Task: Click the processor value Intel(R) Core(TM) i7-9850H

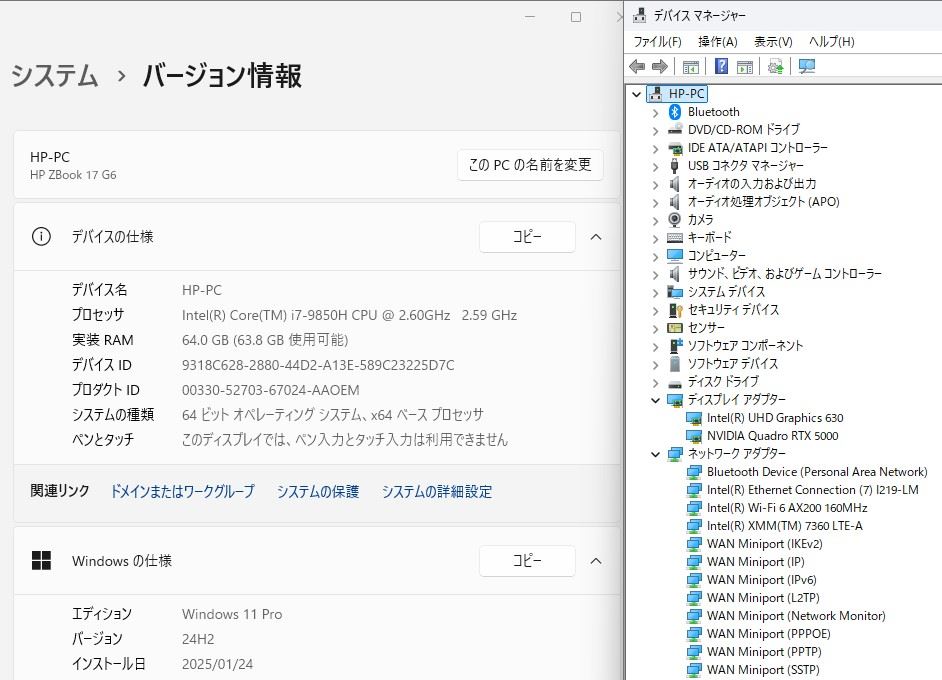Action: click(x=349, y=315)
